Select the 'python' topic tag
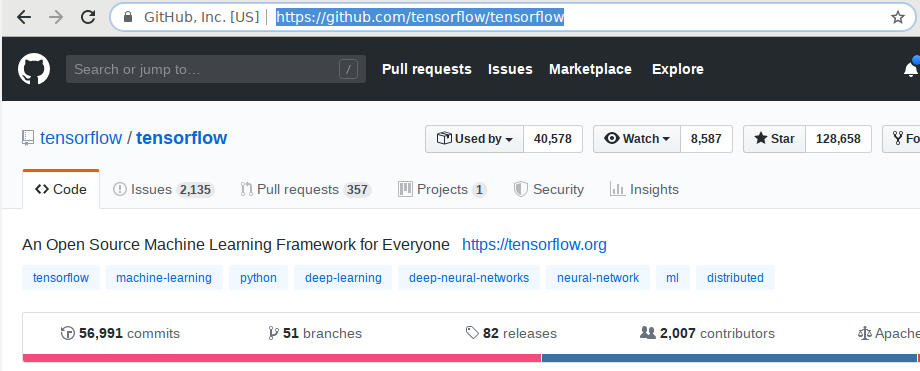The height and width of the screenshot is (371, 920). [x=258, y=278]
